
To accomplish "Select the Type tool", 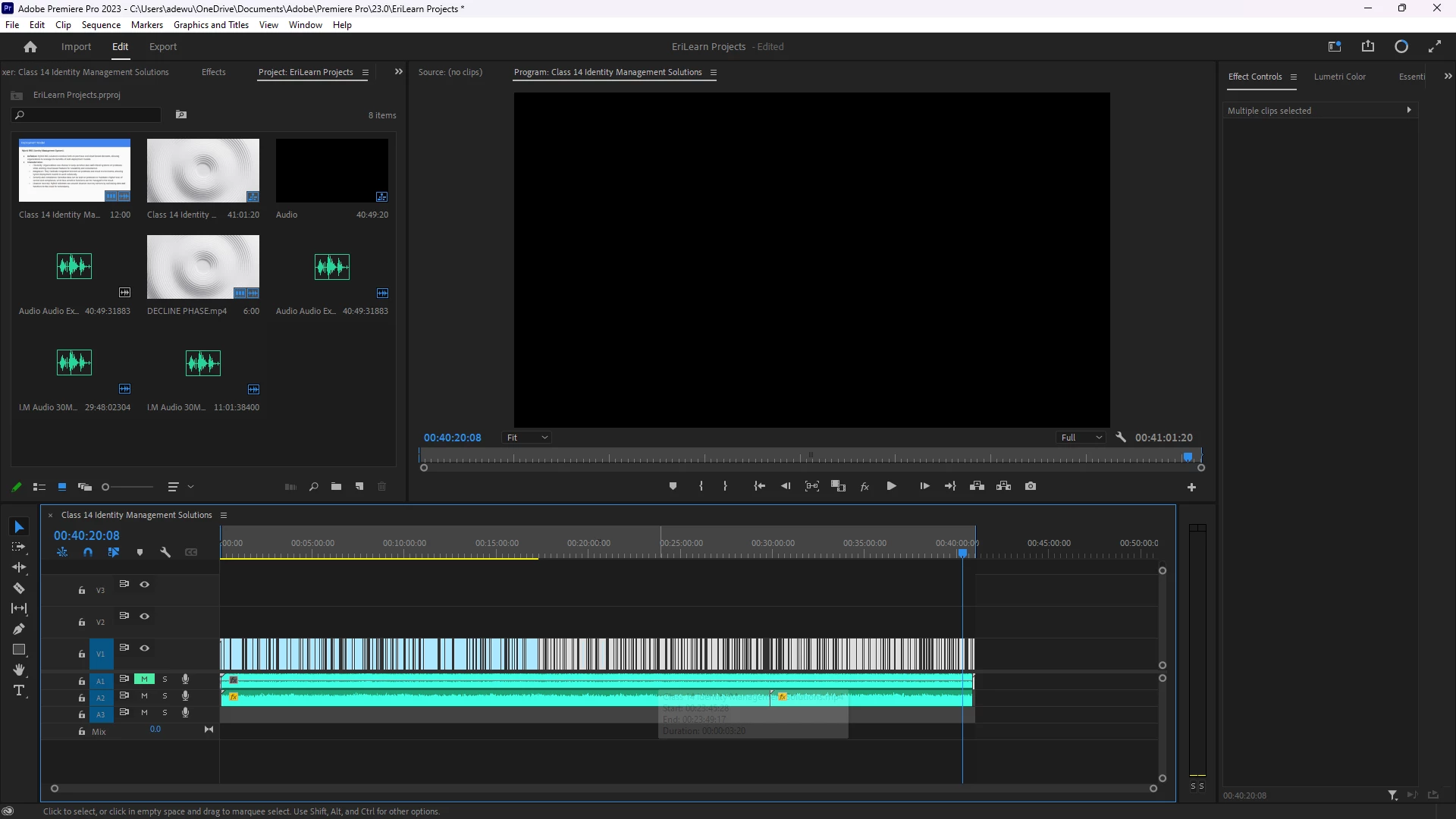I will pos(19,691).
